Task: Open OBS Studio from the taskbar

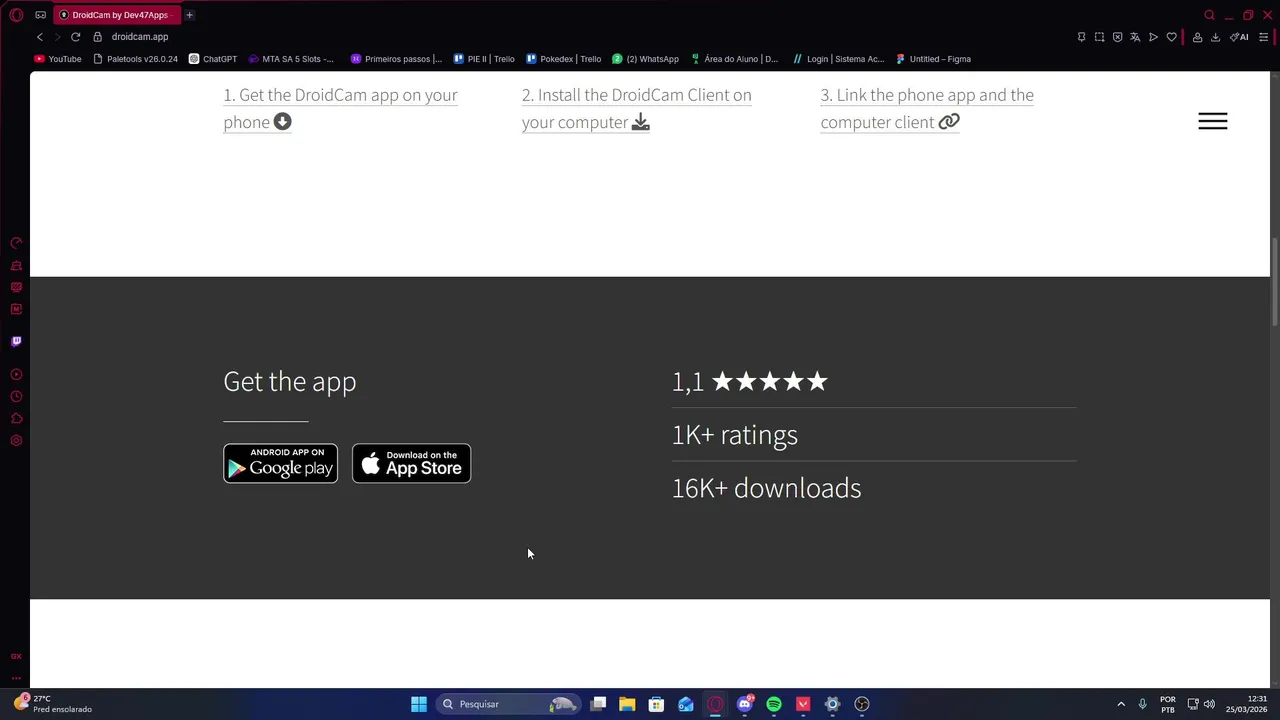Action: 862,704
